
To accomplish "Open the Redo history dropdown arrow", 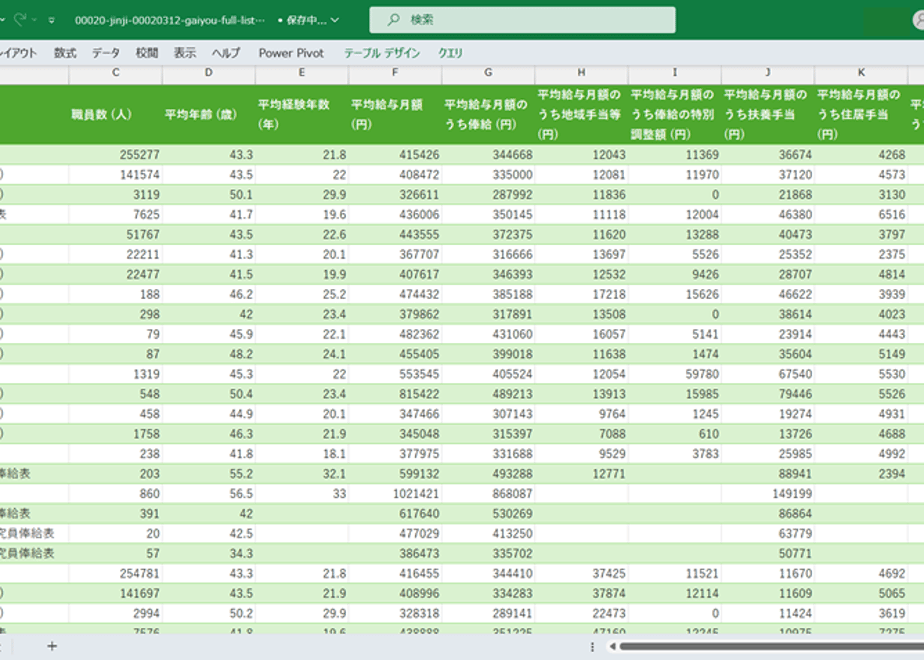I will pos(34,20).
